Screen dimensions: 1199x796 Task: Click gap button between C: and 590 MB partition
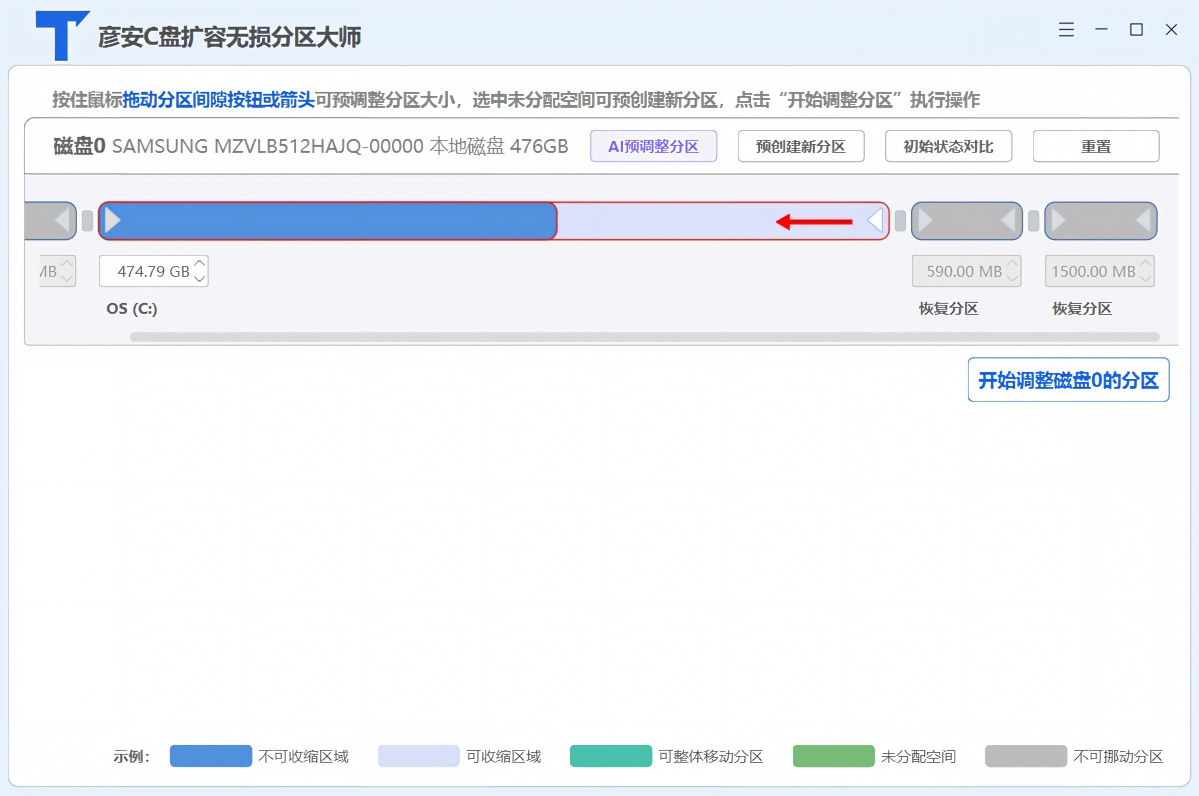pyautogui.click(x=900, y=221)
